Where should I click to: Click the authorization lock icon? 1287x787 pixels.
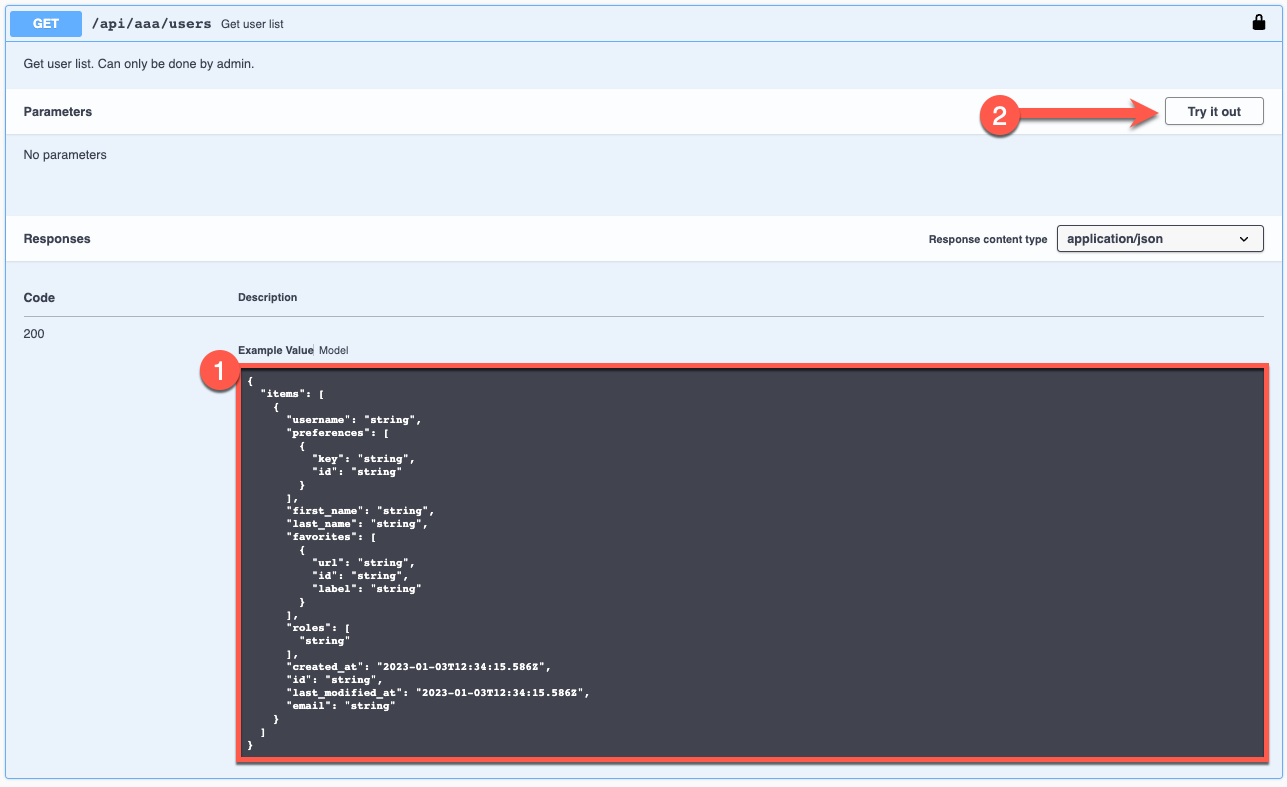coord(1259,22)
